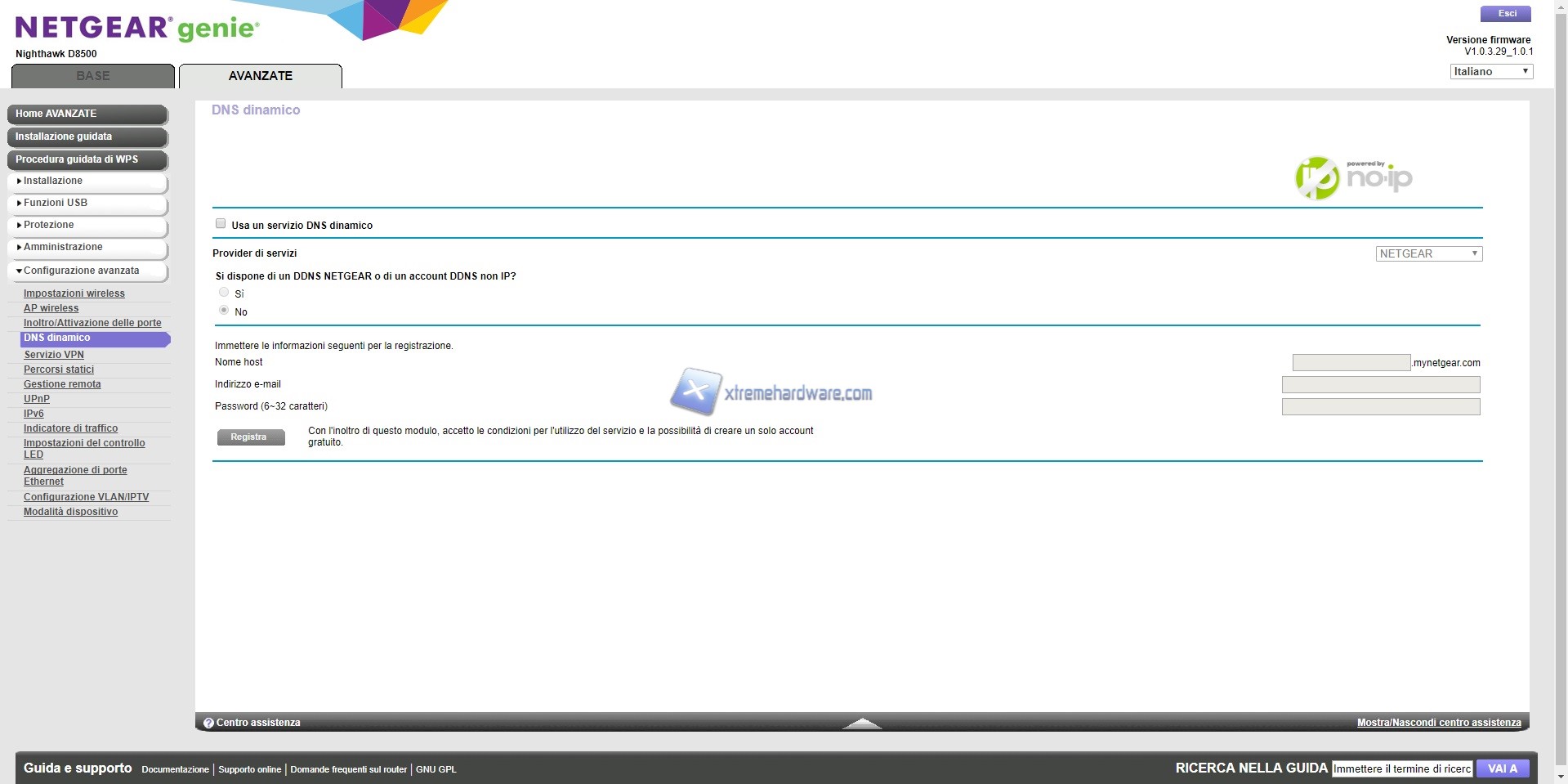Open the Servizio VPN link
The height and width of the screenshot is (784, 1568).
click(x=54, y=355)
